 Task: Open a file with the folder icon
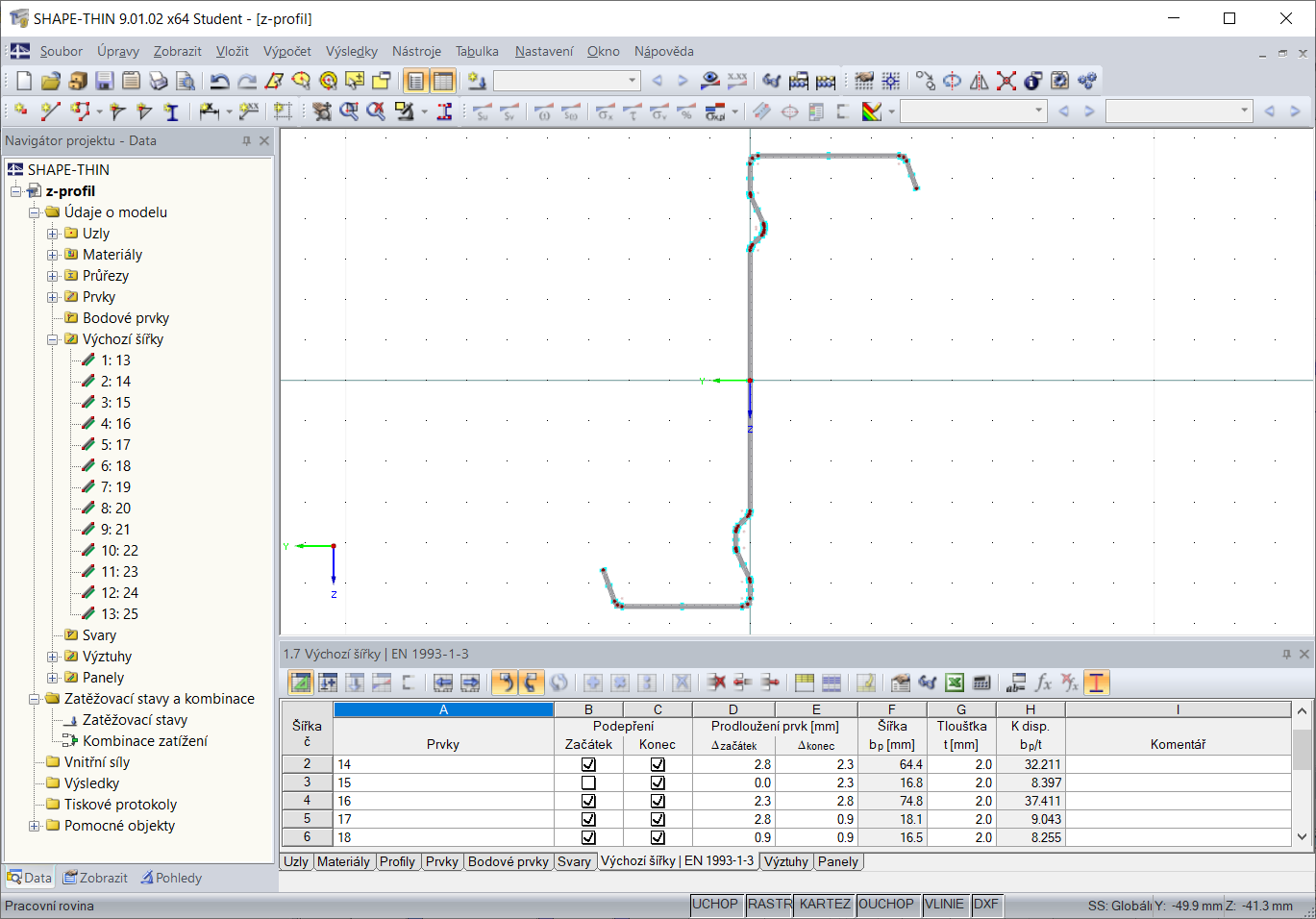click(51, 81)
